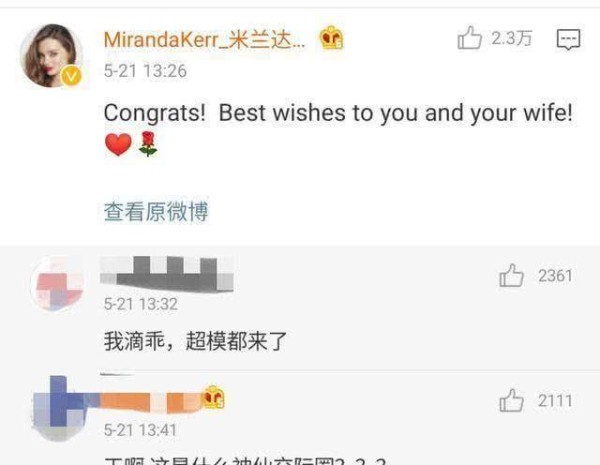Tap the red heart emoji
Viewport: 600px width, 465px height.
118,145
